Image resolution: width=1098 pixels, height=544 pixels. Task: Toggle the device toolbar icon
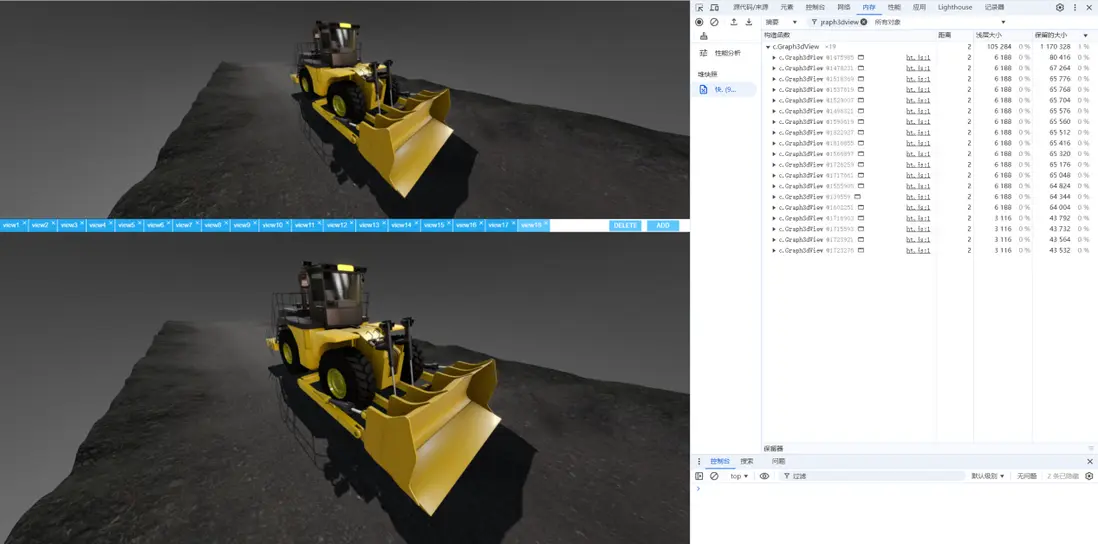click(714, 8)
